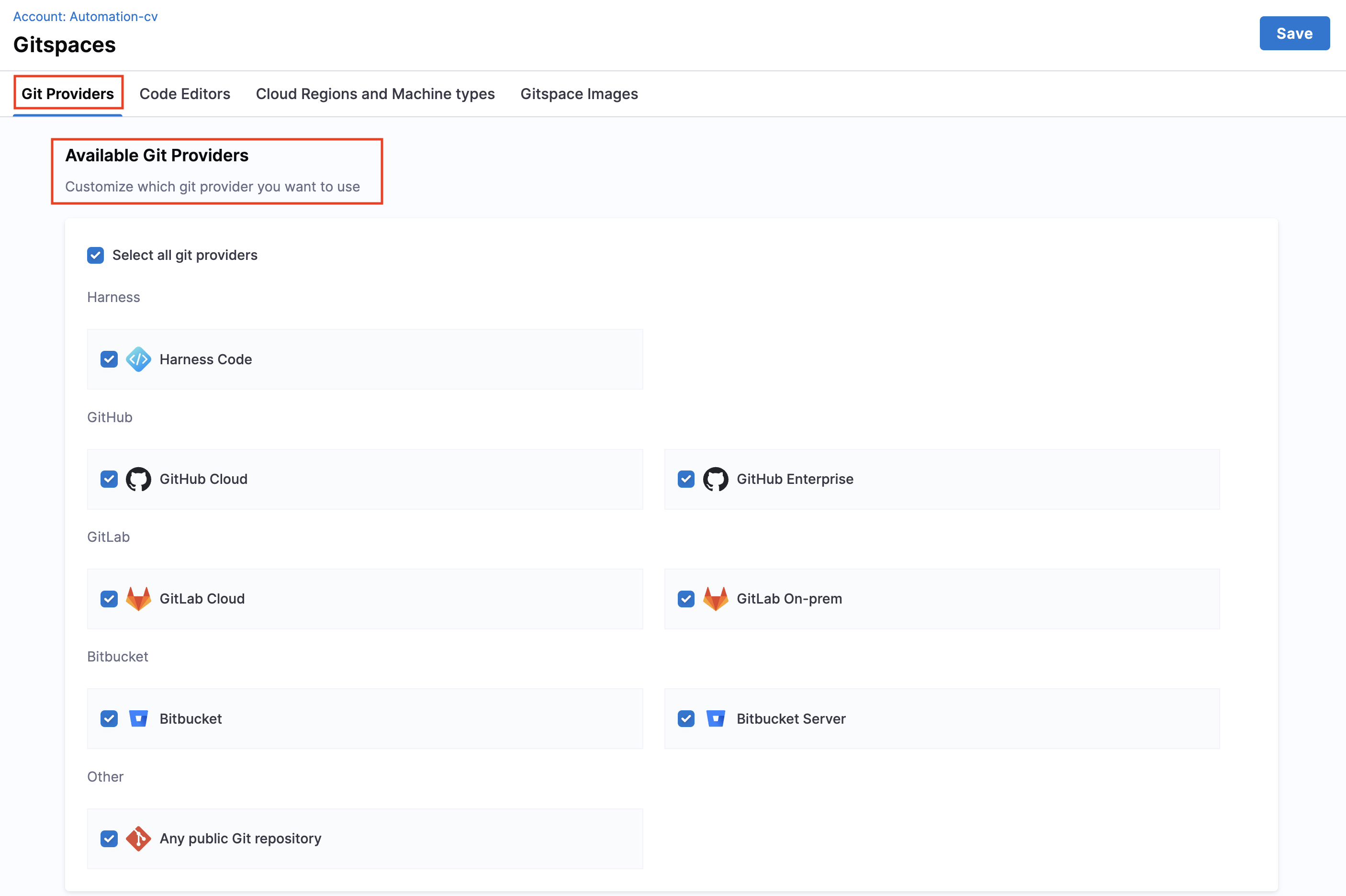Uncheck the GitLab Cloud provider
This screenshot has width=1346, height=896.
pos(109,599)
